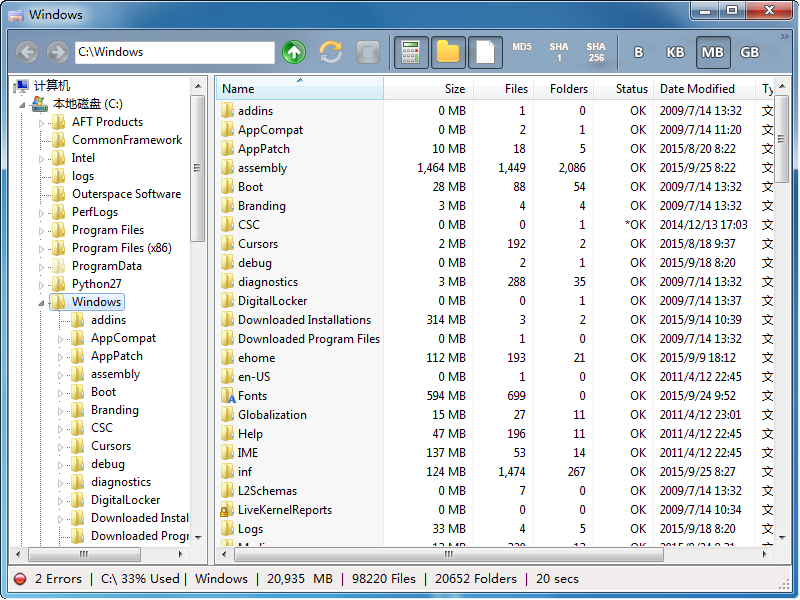Click the Stop scan square button

click(368, 52)
